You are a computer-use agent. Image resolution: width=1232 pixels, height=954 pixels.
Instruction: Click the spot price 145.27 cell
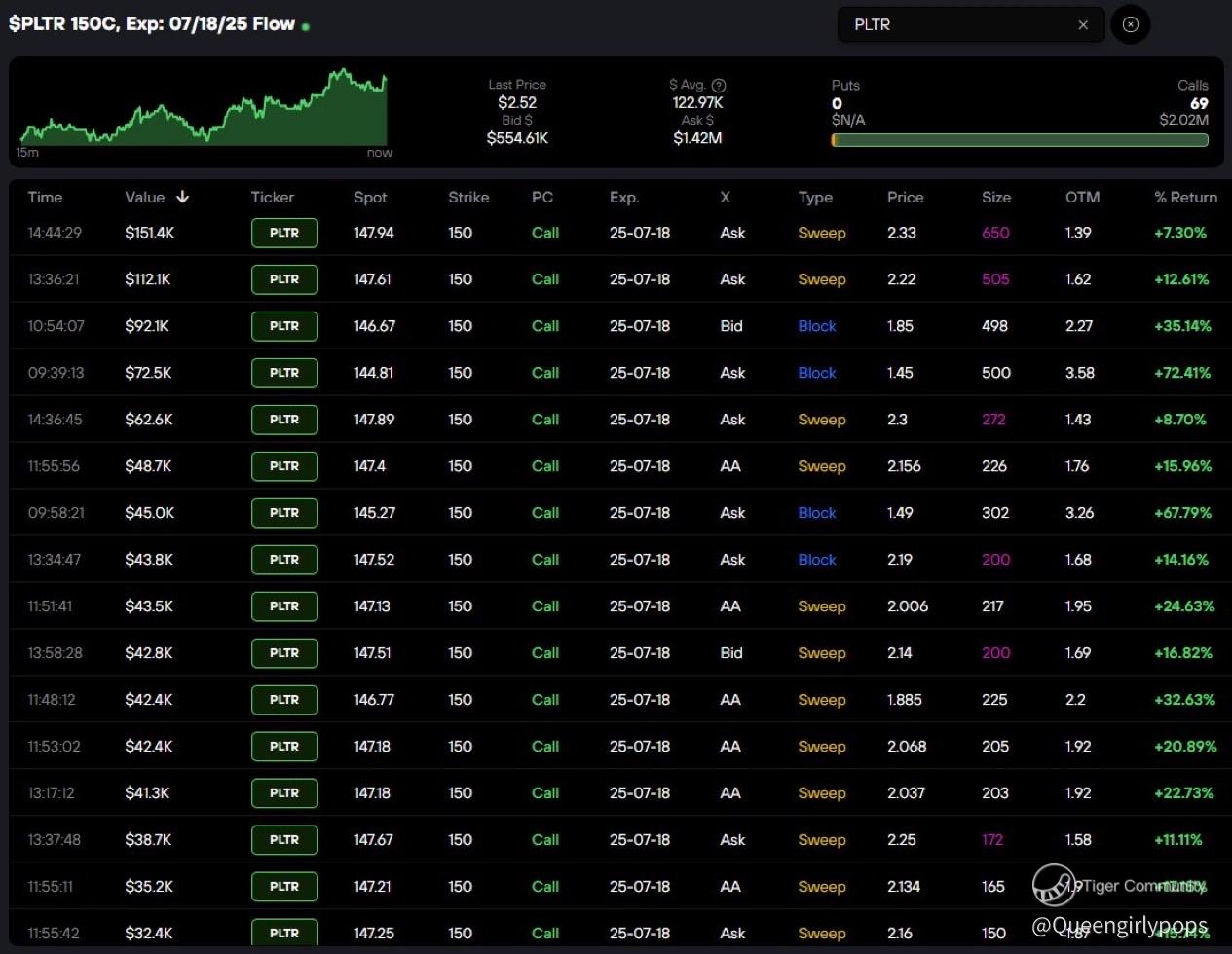click(x=374, y=513)
